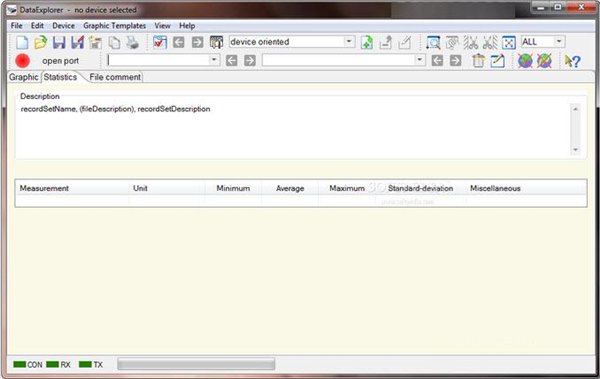Viewport: 600px width, 379px height.
Task: Select the Statistics tab
Action: pos(60,77)
